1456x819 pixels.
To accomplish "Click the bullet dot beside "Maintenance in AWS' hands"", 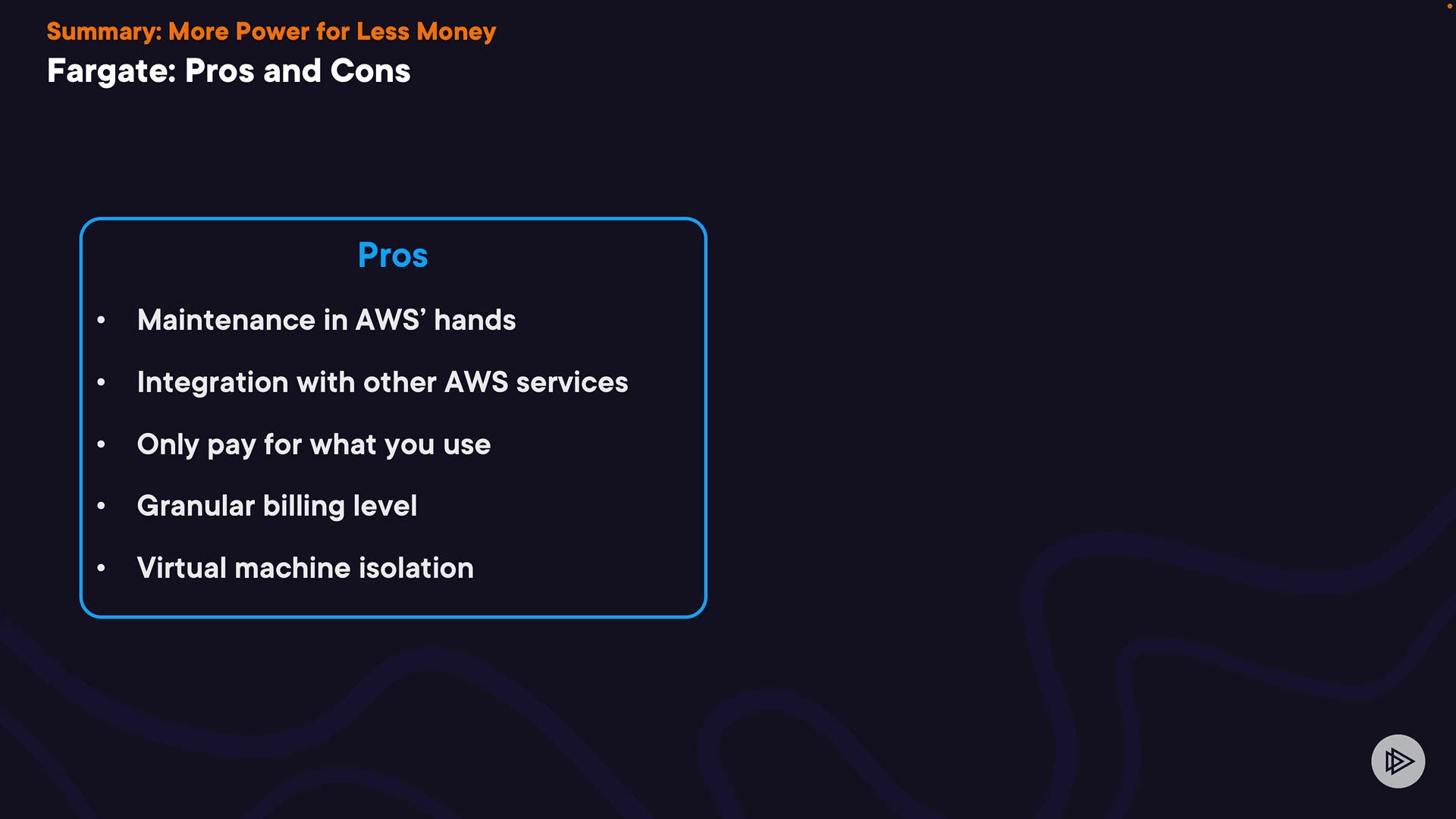I will pos(101,321).
